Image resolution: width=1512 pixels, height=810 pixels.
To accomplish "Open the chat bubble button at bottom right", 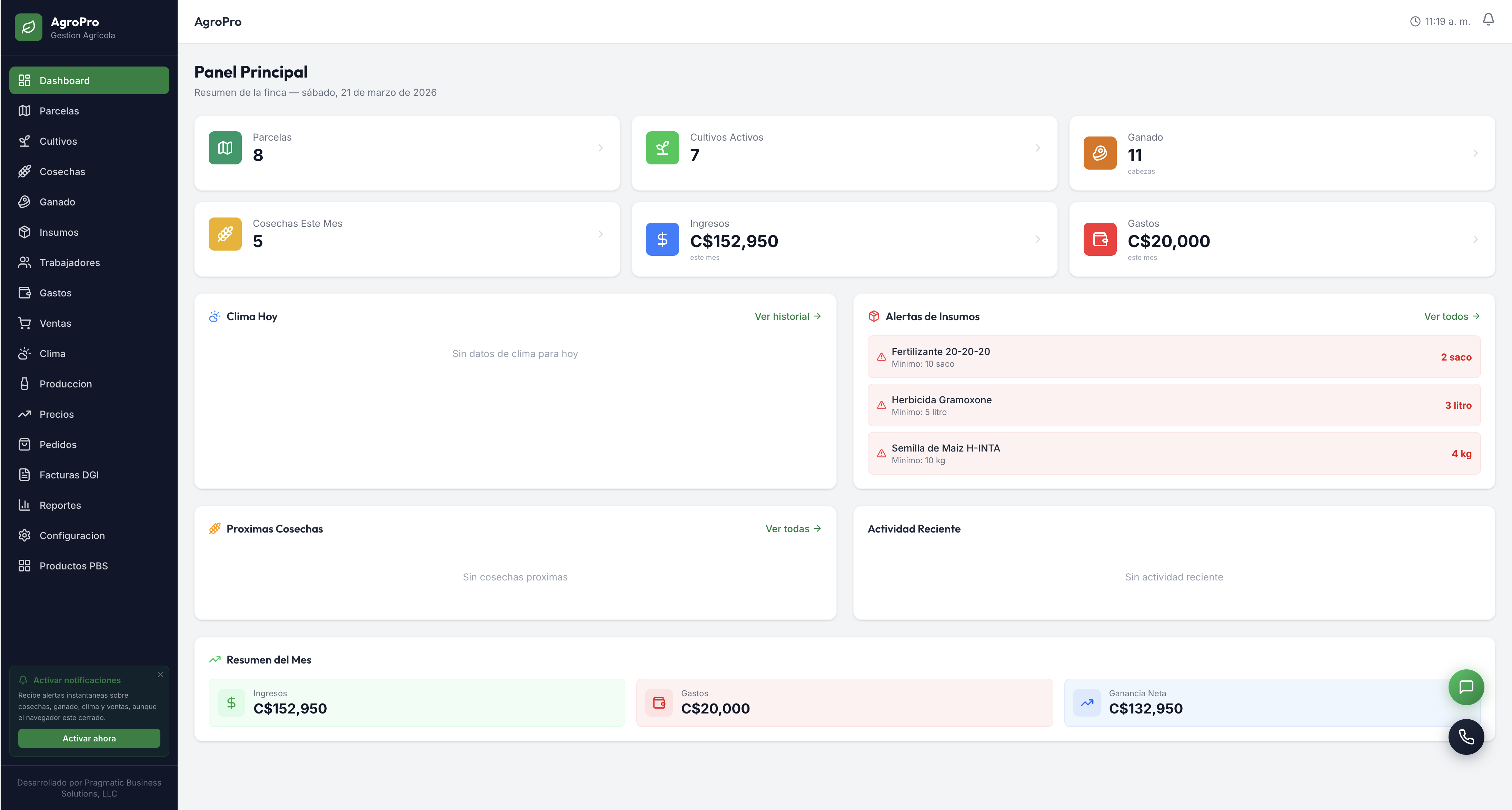I will coord(1466,687).
